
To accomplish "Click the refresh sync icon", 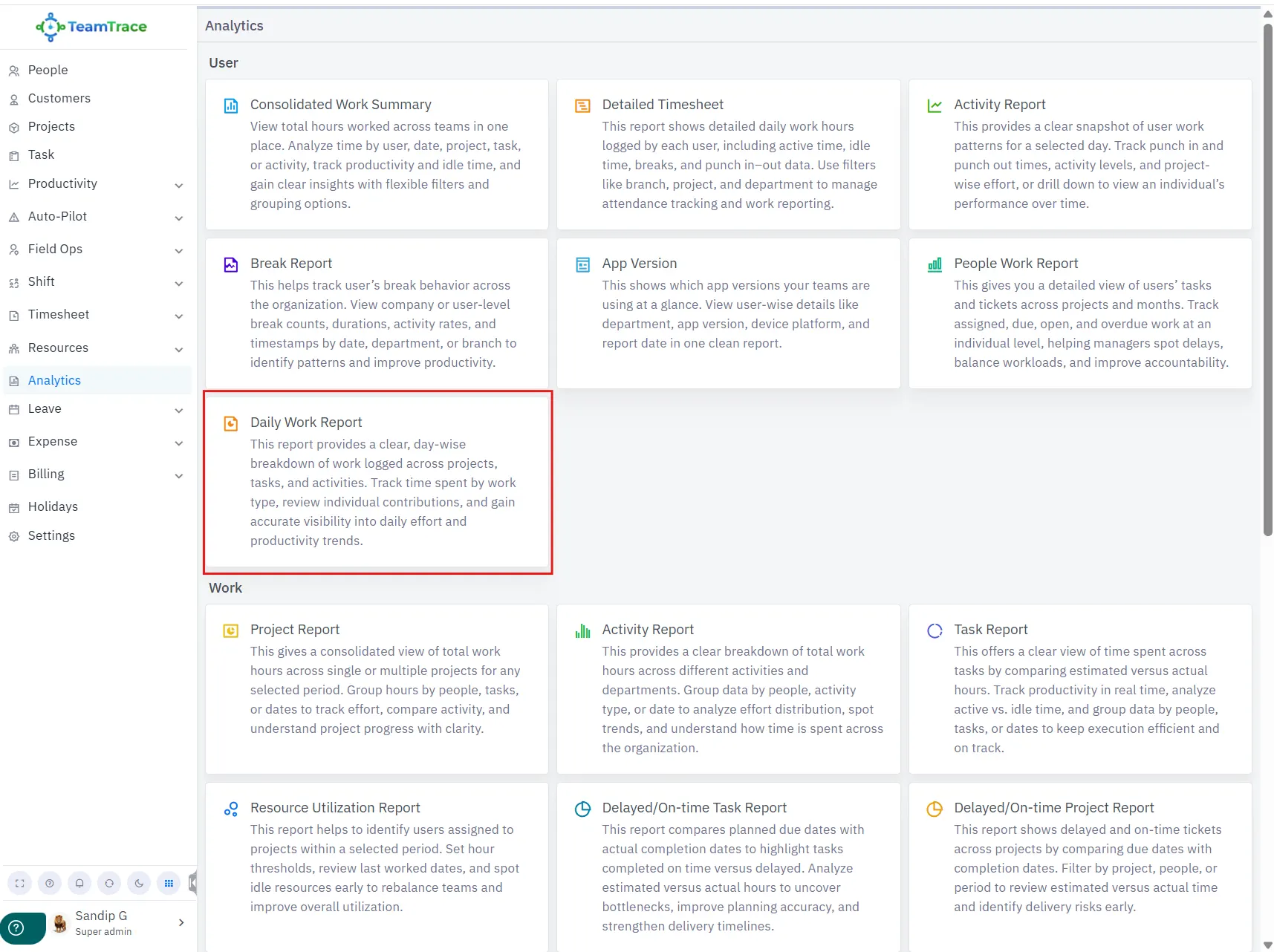I will [x=109, y=883].
